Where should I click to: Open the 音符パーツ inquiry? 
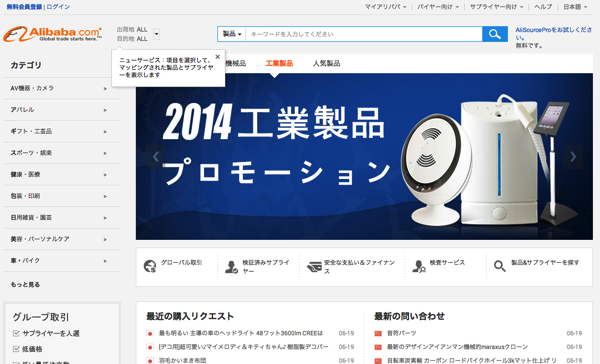click(401, 333)
